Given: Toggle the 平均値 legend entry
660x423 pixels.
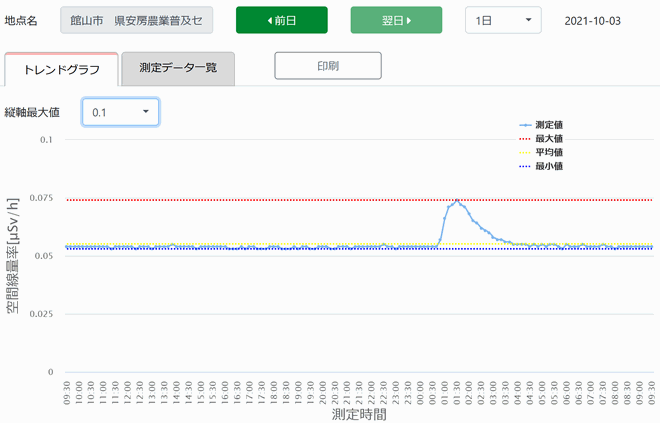Looking at the screenshot, I should (x=541, y=152).
